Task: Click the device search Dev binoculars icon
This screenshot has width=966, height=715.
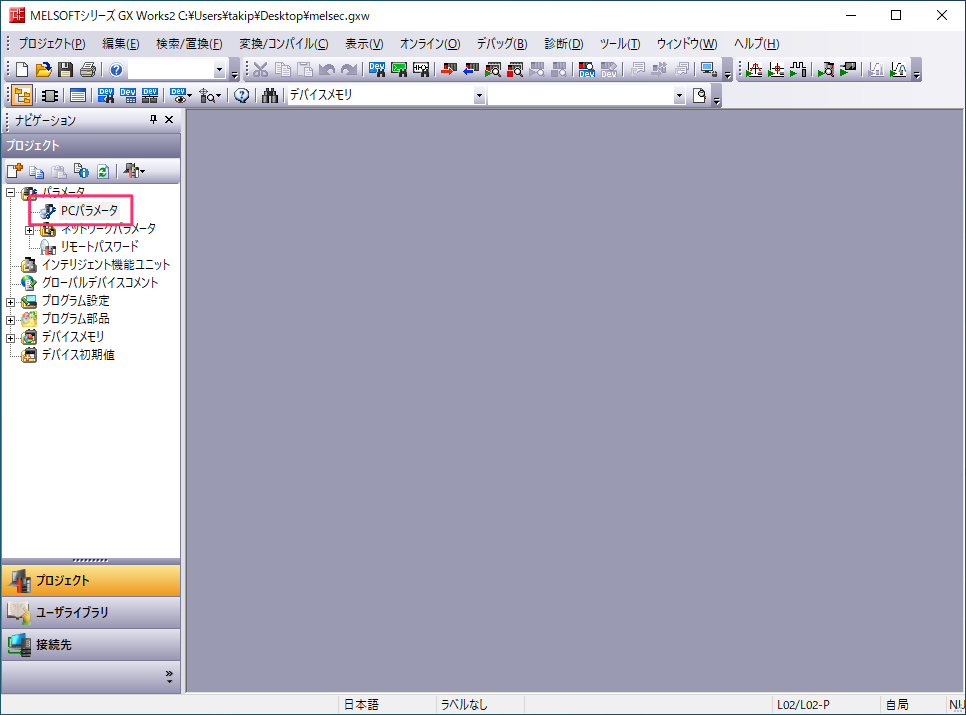Action: click(376, 70)
